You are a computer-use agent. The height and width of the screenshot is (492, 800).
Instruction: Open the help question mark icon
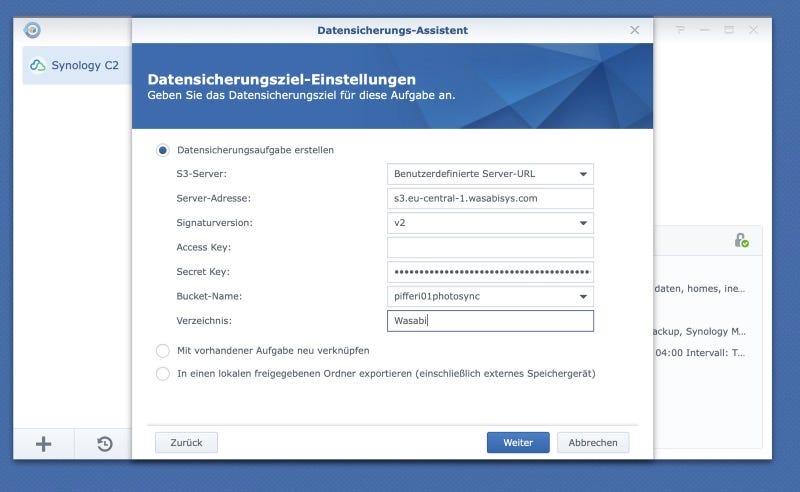click(x=680, y=30)
